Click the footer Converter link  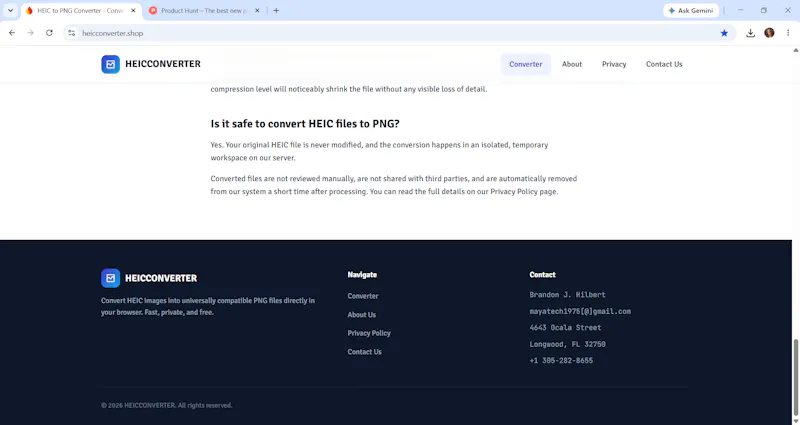(x=363, y=296)
